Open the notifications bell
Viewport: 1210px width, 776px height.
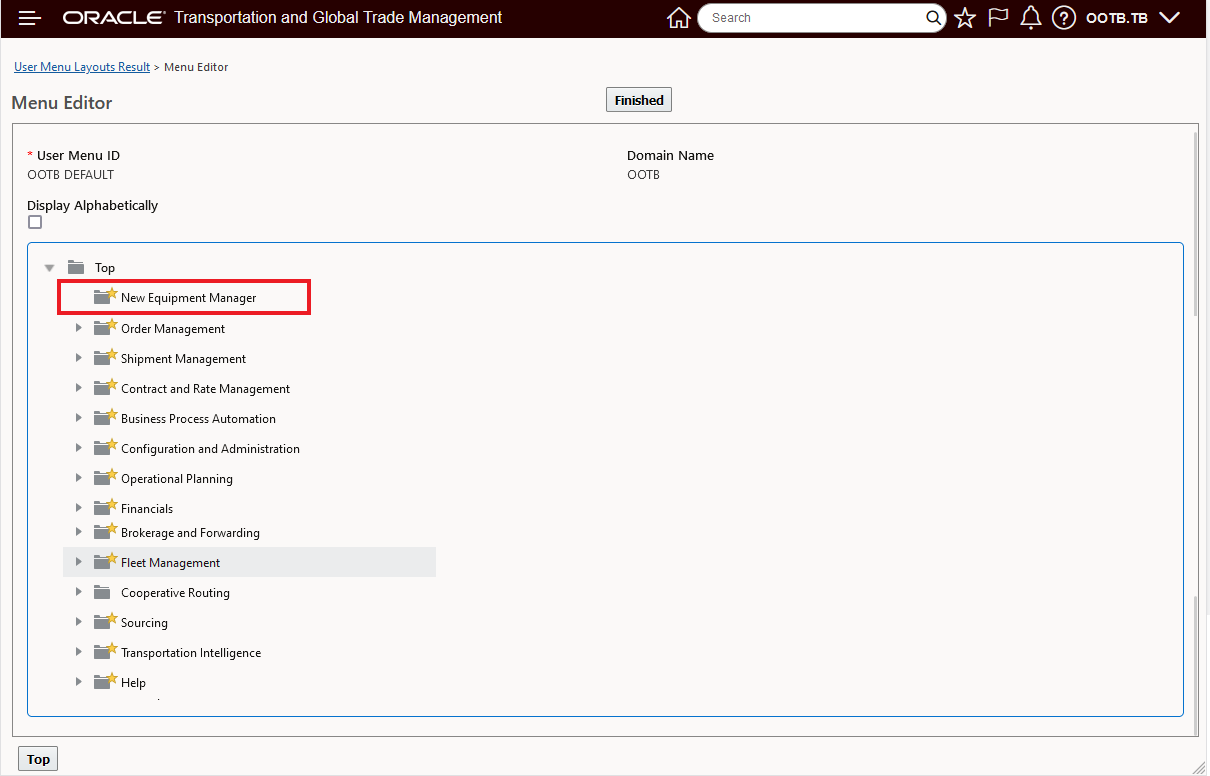(x=1031, y=18)
